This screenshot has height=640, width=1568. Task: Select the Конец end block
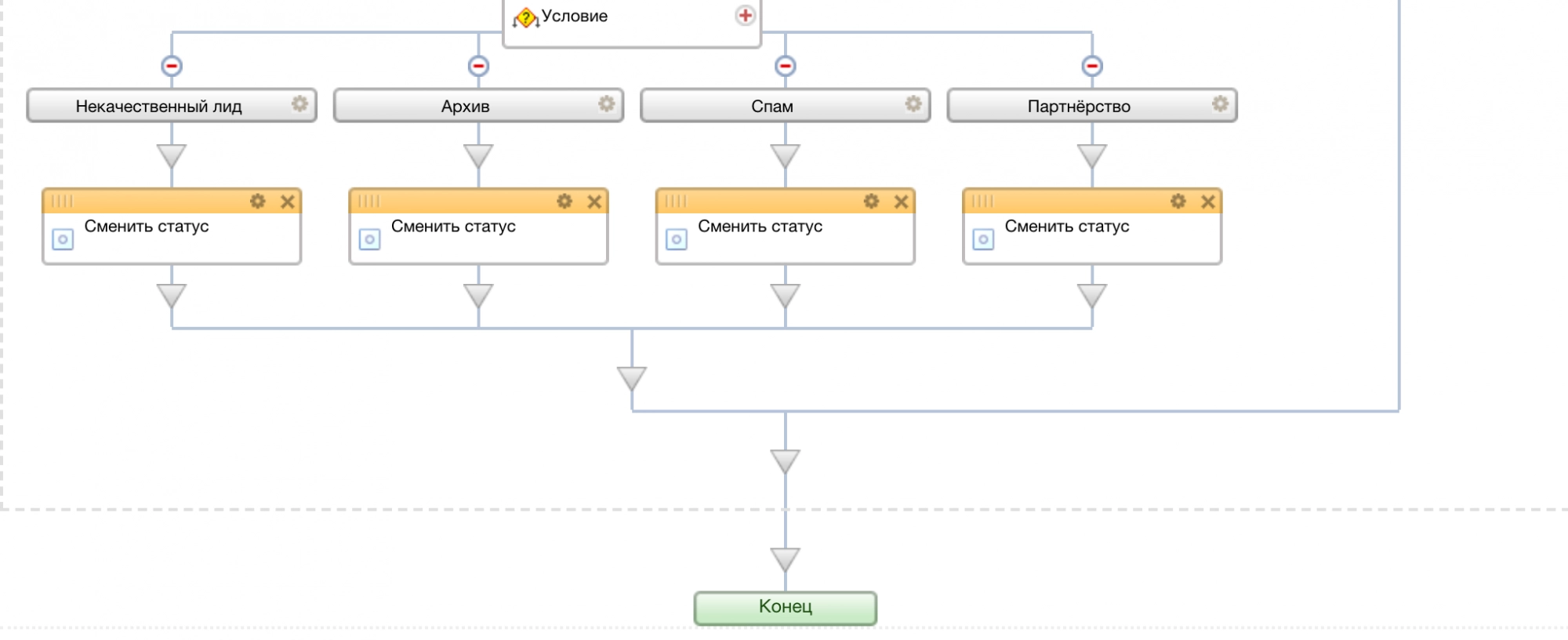(785, 607)
